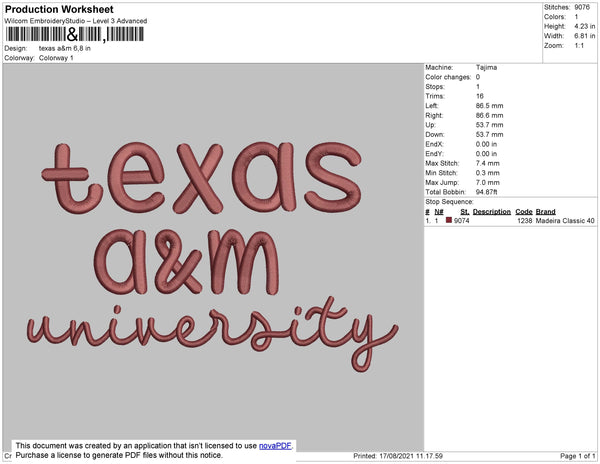This screenshot has width=600, height=464.
Task: Click the Height value 4.23 in
Action: [585, 26]
